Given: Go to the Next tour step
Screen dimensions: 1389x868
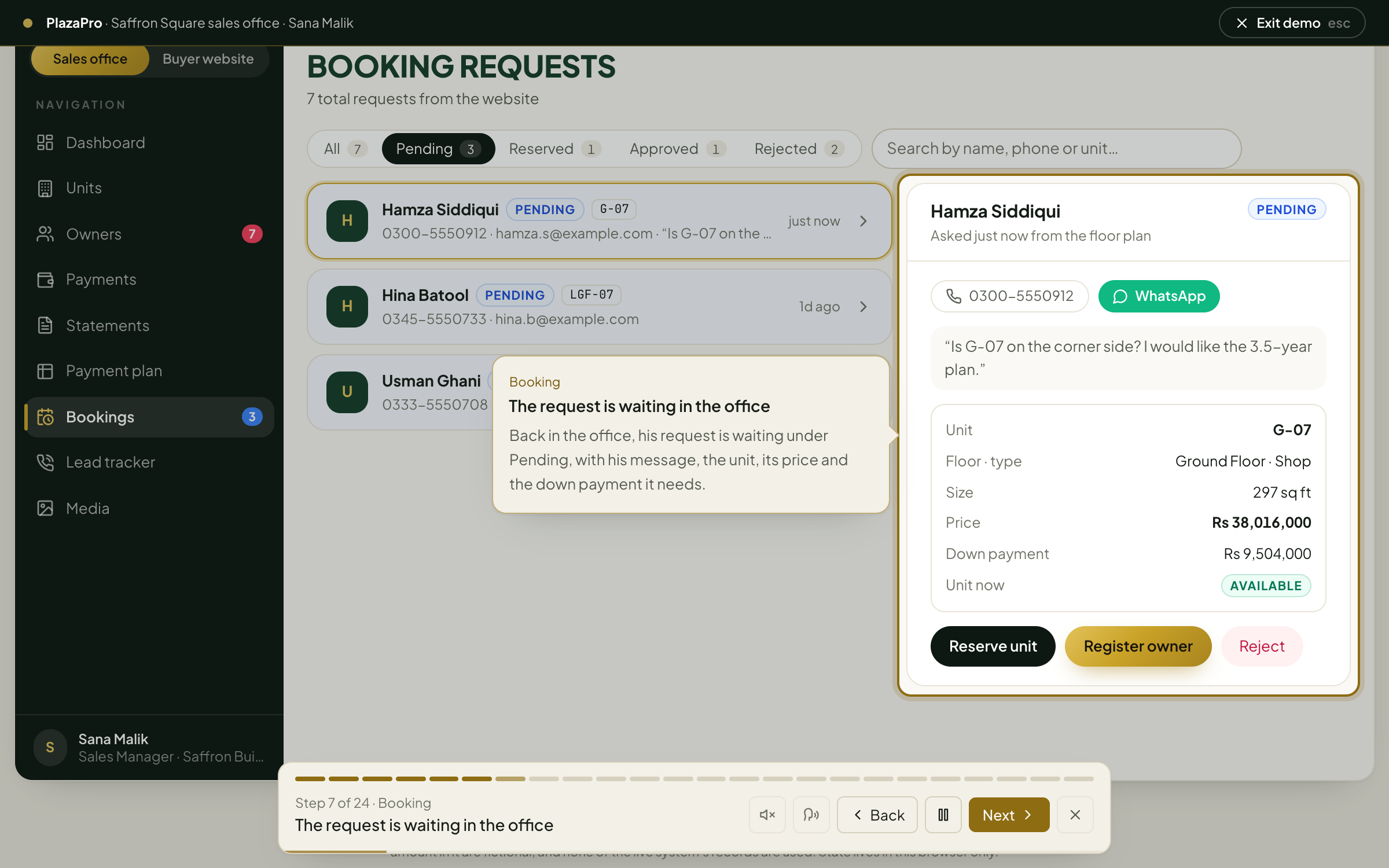Looking at the screenshot, I should [1009, 815].
